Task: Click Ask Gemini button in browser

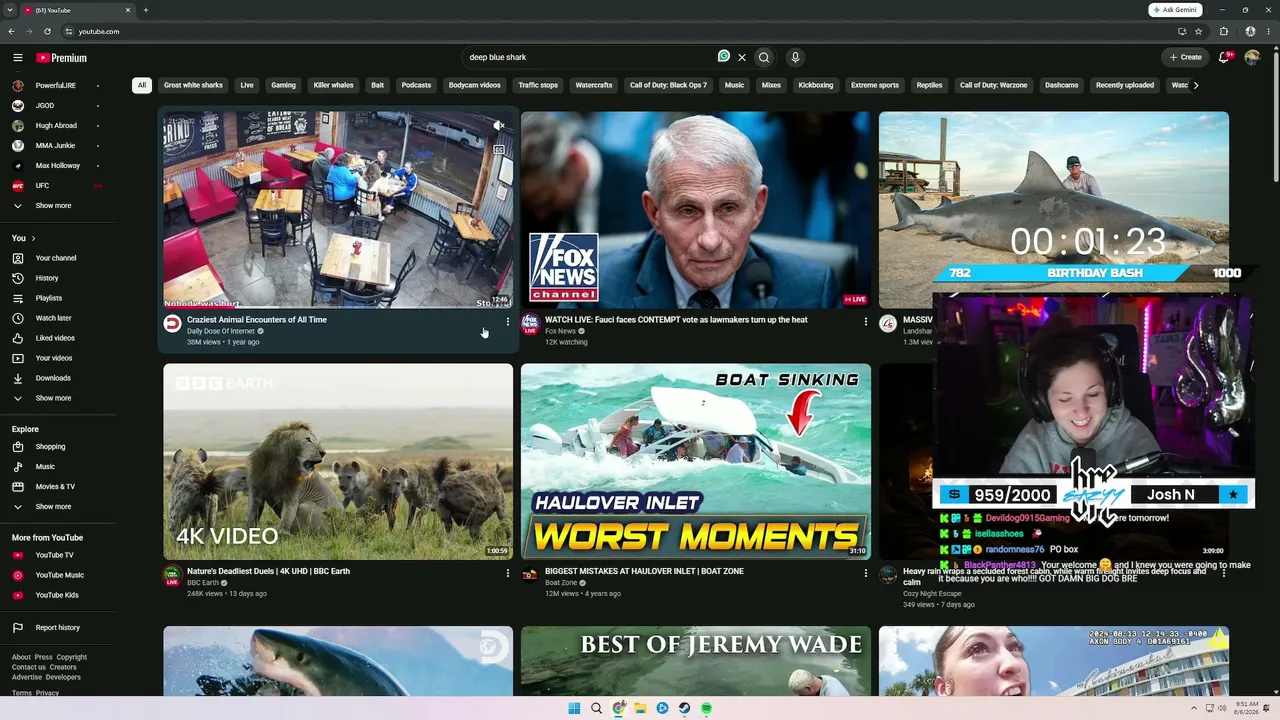Action: click(x=1175, y=10)
